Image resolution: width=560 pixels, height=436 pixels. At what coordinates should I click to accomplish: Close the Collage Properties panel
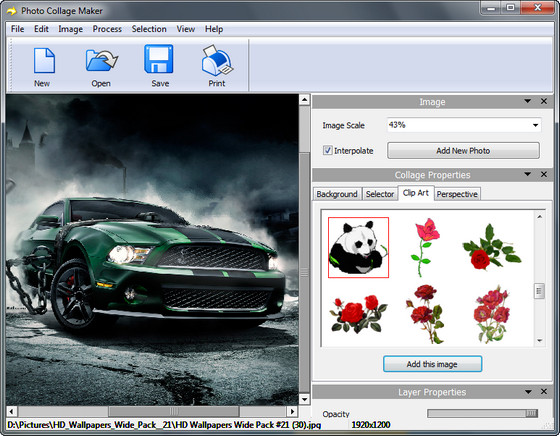point(544,174)
